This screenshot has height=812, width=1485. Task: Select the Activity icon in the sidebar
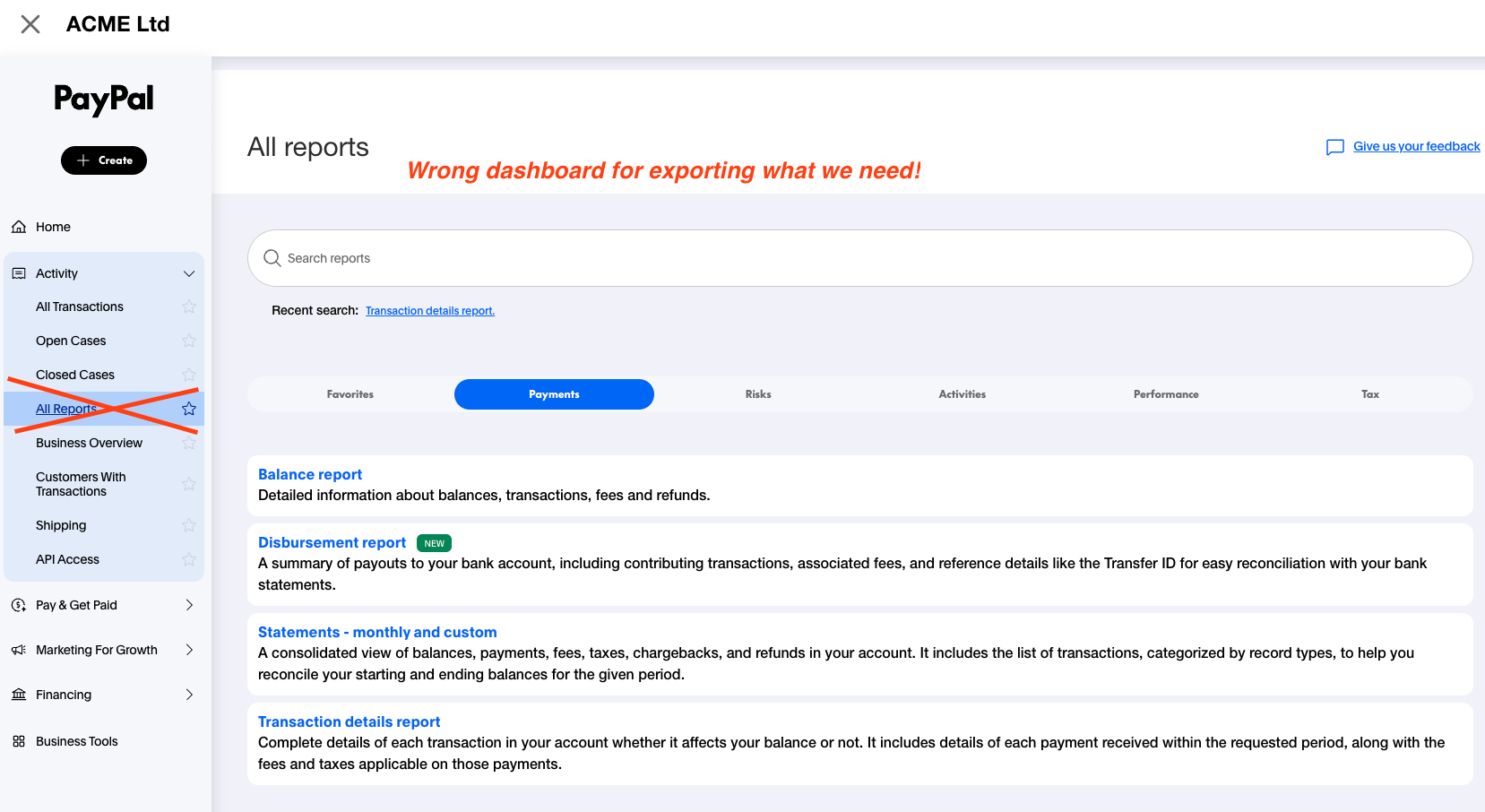[19, 272]
